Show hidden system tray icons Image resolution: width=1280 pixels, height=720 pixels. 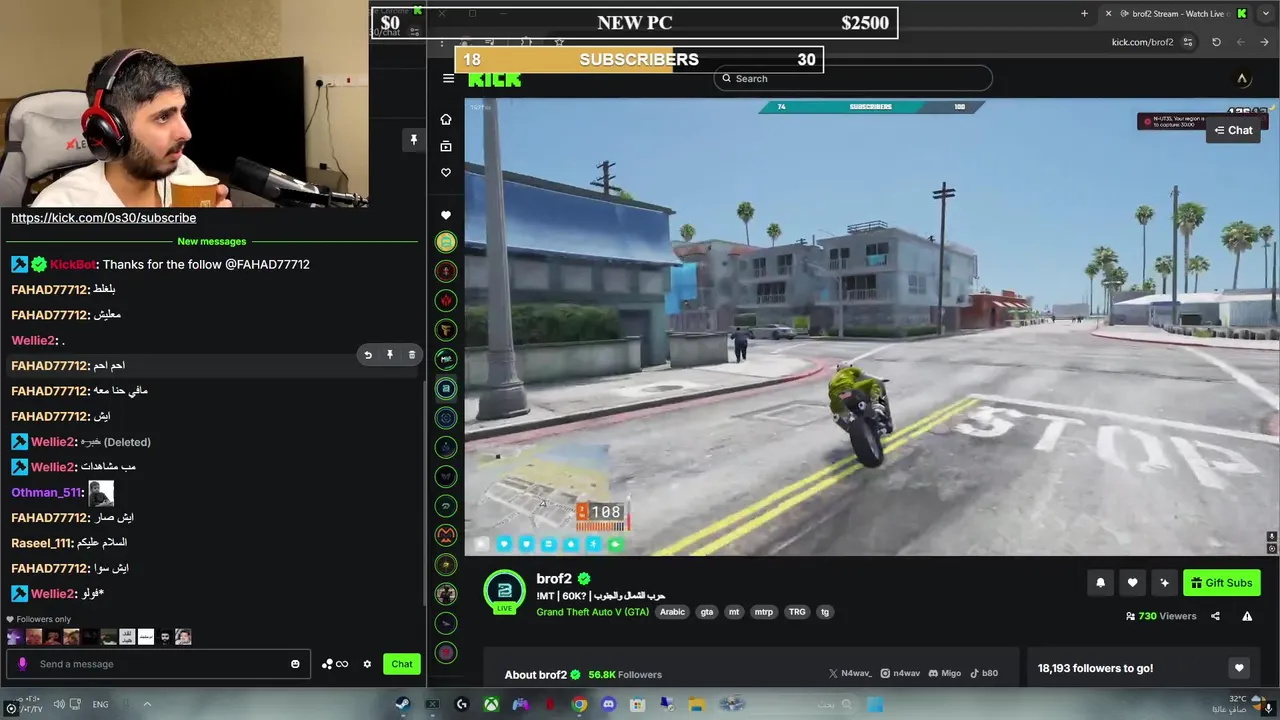click(146, 704)
